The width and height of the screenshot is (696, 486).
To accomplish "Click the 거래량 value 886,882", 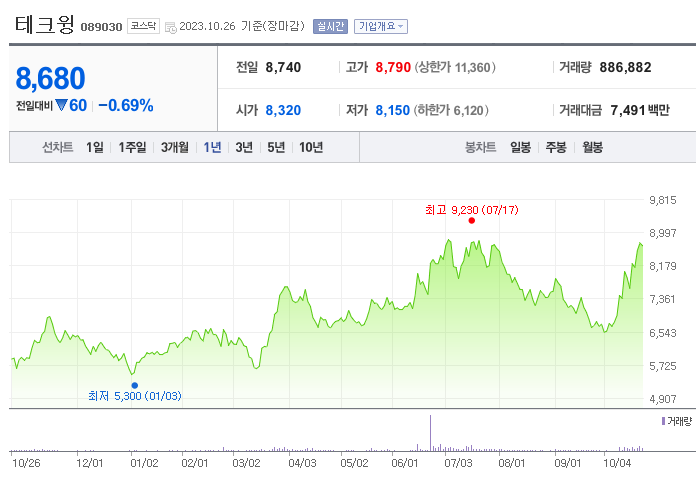I will (x=625, y=67).
